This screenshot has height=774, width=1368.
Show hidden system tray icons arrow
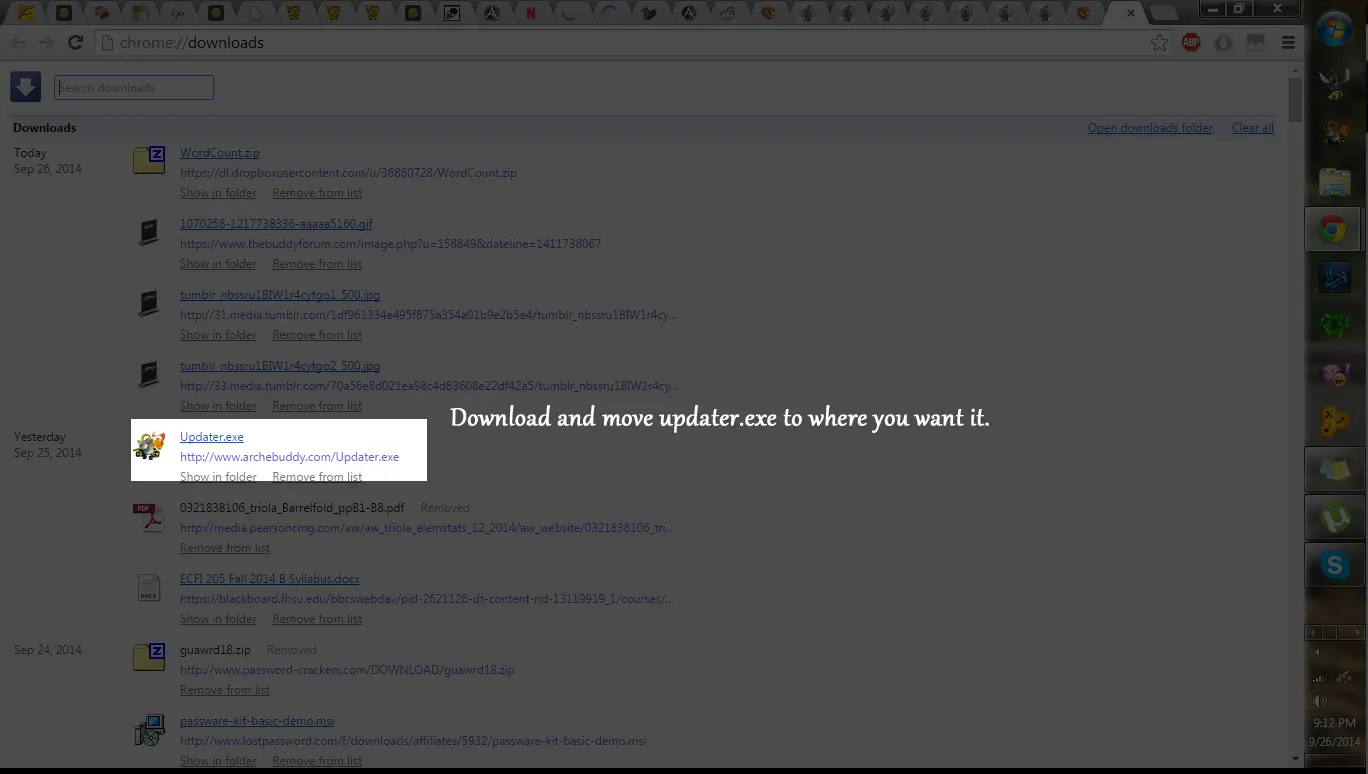[x=1316, y=652]
